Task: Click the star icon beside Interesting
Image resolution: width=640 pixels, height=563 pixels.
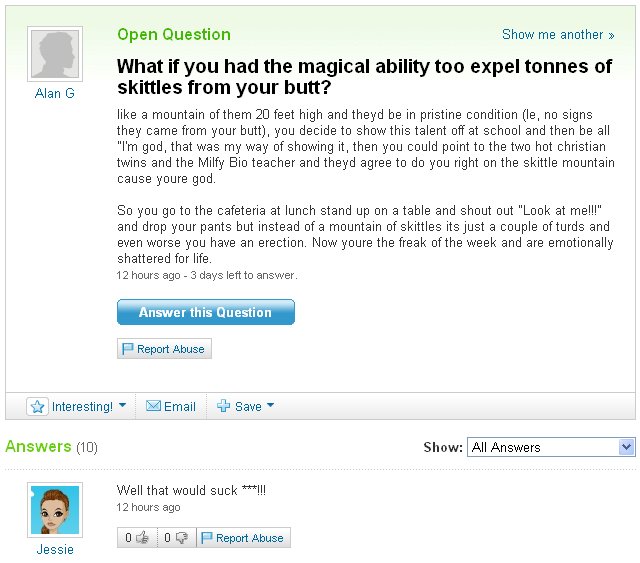Action: 38,407
